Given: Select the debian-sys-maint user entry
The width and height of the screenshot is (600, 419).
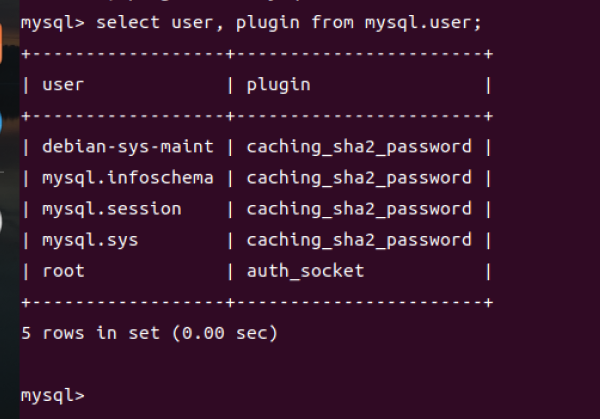Looking at the screenshot, I should pos(127,147).
